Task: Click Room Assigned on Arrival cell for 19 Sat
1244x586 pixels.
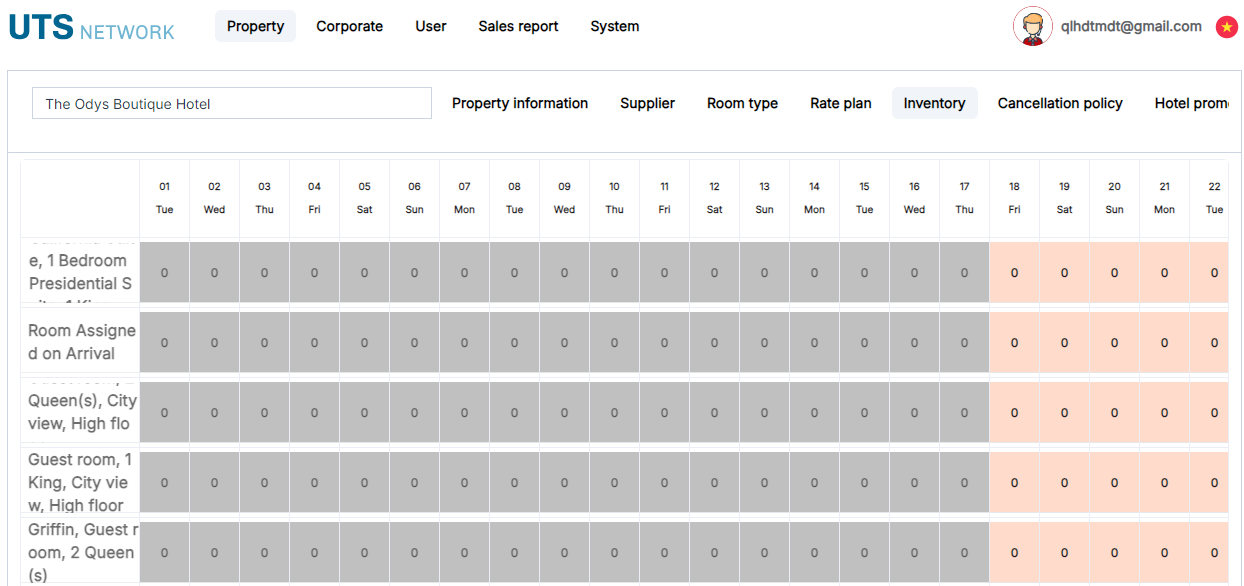Action: (1065, 342)
